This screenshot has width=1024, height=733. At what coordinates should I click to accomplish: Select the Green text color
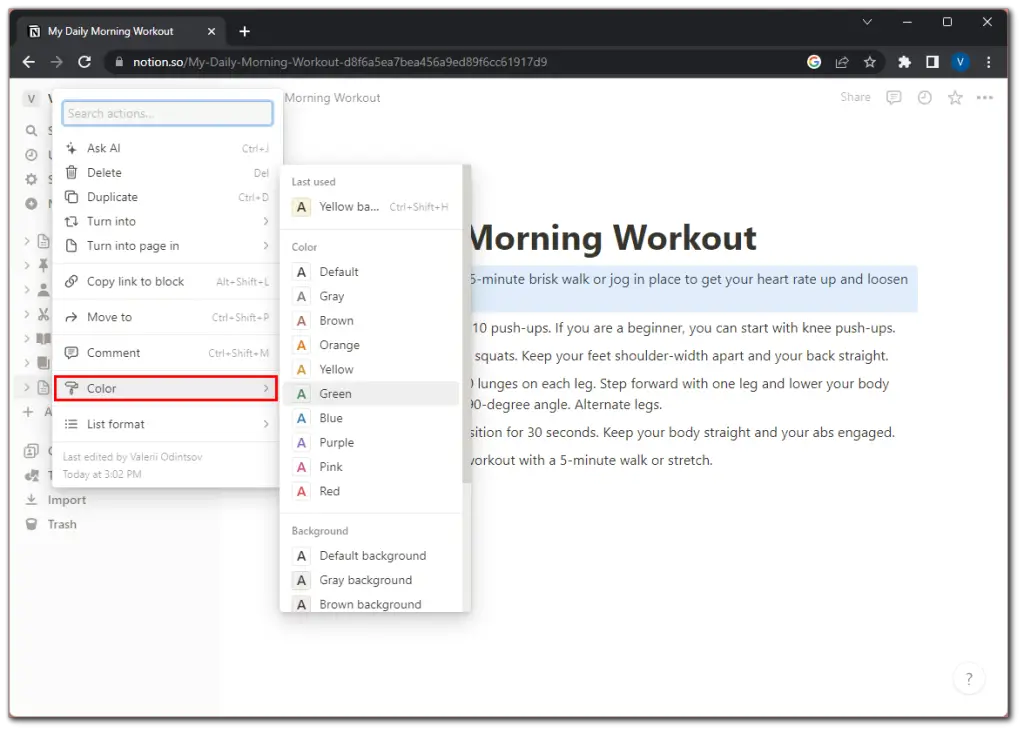(334, 393)
